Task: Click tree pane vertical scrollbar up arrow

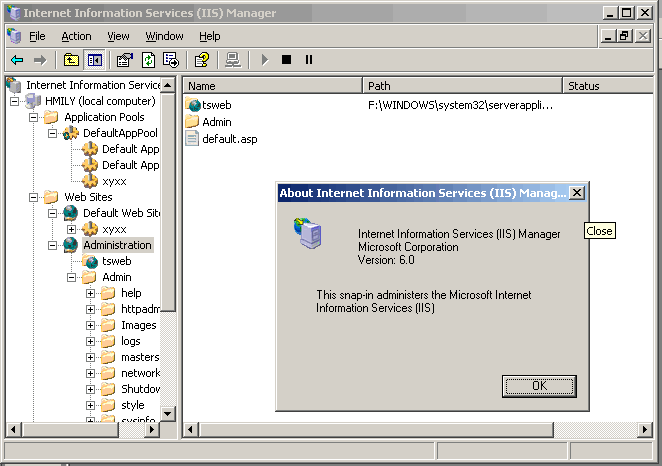Action: pos(168,85)
